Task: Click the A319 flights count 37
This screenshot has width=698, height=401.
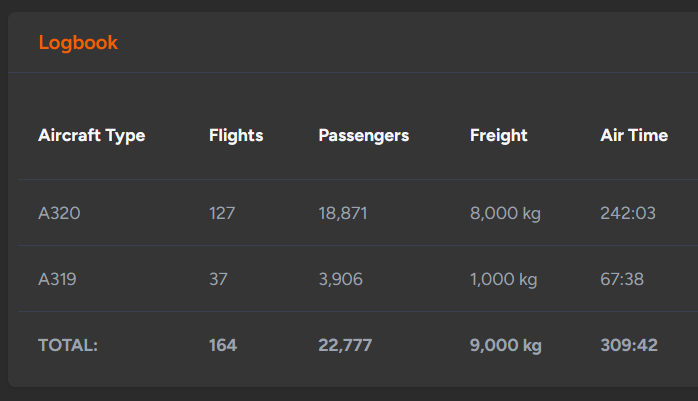Action: tap(218, 279)
